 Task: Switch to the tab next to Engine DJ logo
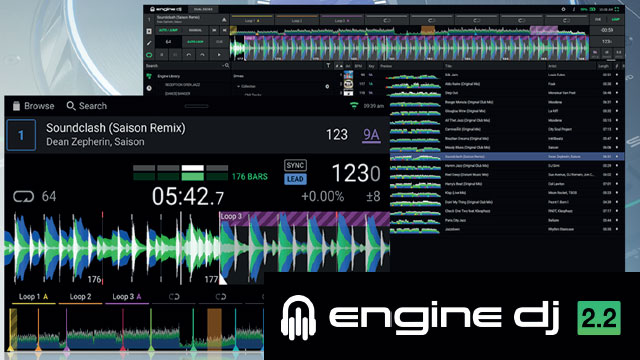pyautogui.click(x=203, y=9)
